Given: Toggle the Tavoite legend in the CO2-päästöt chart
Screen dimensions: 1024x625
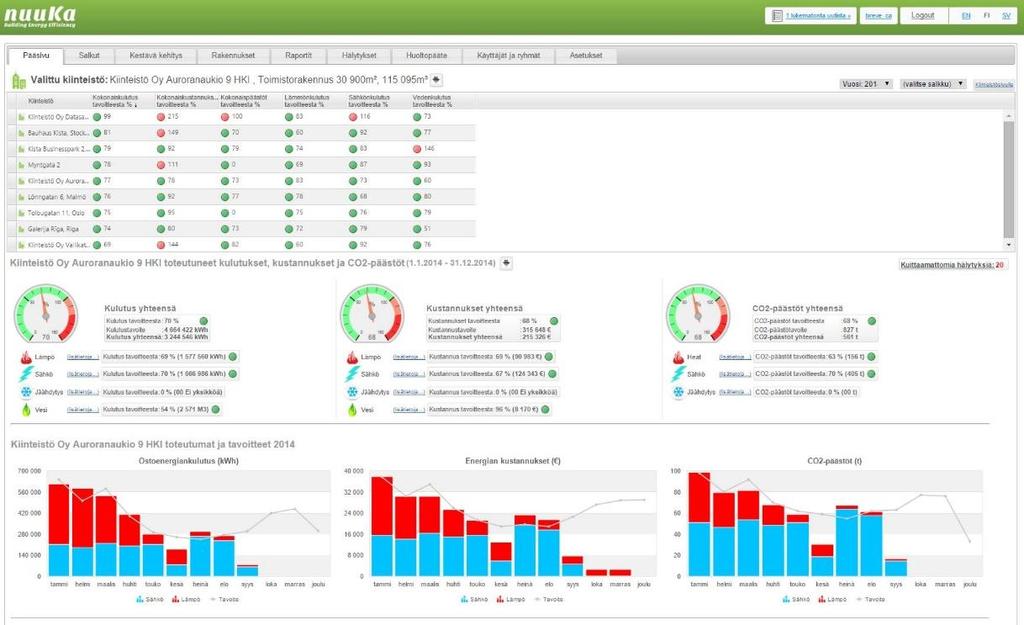Looking at the screenshot, I should (869, 600).
